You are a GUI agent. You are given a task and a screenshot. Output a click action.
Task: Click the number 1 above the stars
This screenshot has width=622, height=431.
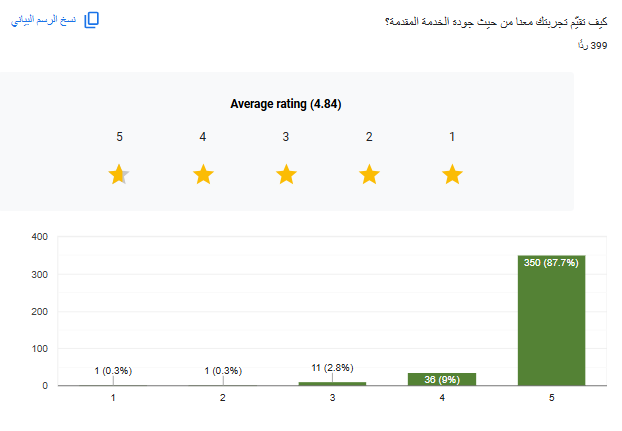[x=452, y=137]
